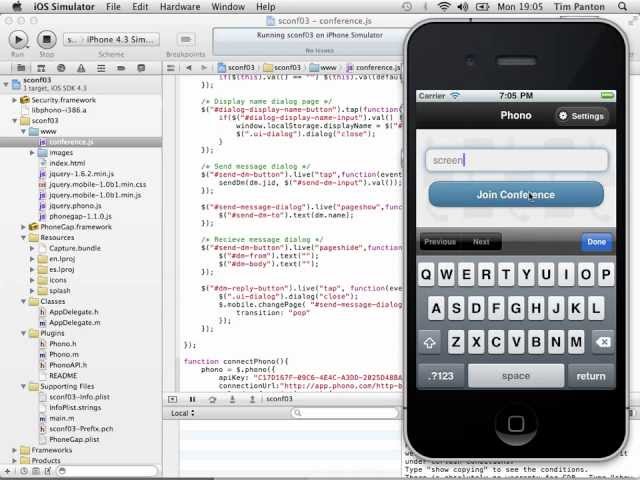Hide the debug area toggle icon

[x=172, y=399]
